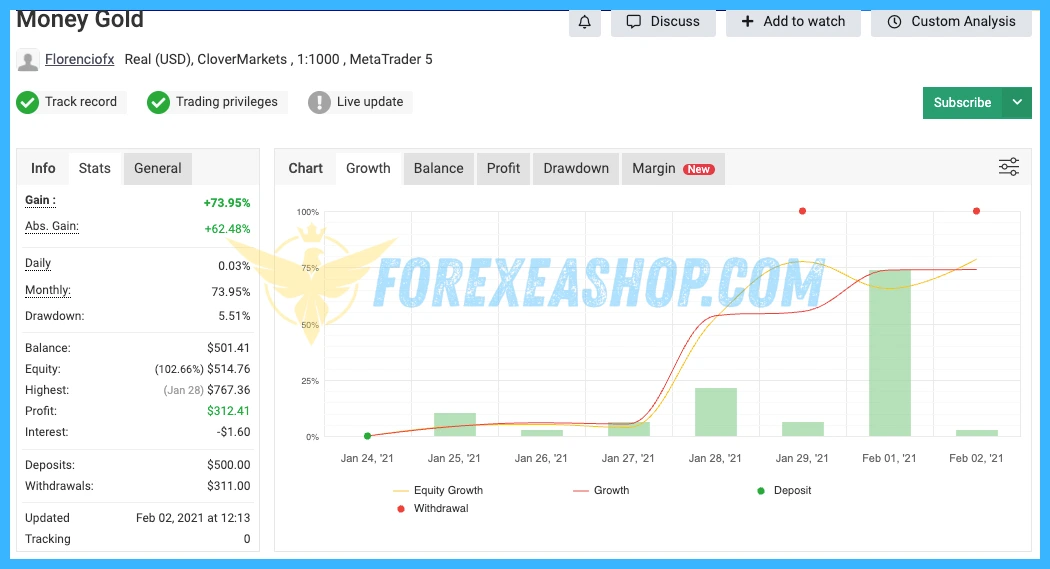Click the Add to watch button
Screen dimensions: 1050x569
coord(793,22)
